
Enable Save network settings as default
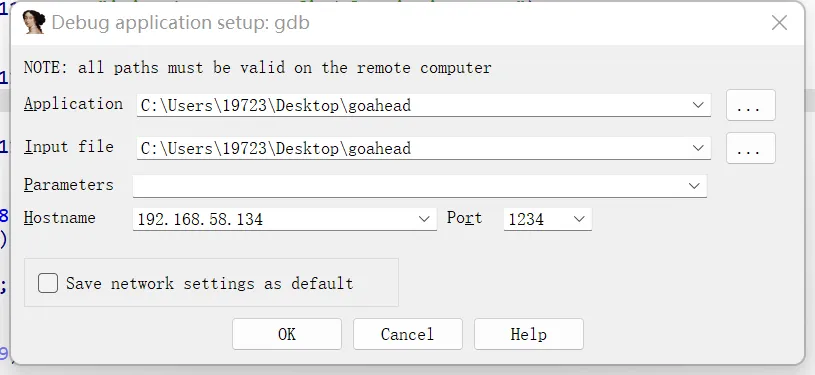[48, 283]
